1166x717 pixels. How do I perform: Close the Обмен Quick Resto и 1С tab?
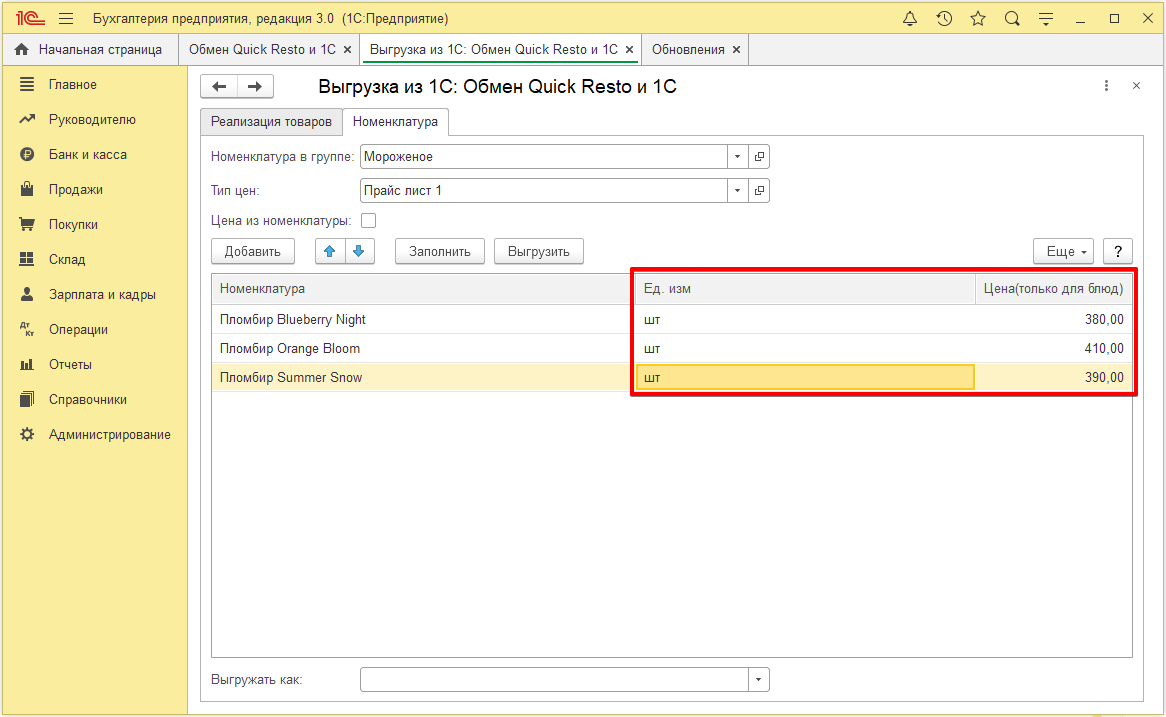(347, 50)
